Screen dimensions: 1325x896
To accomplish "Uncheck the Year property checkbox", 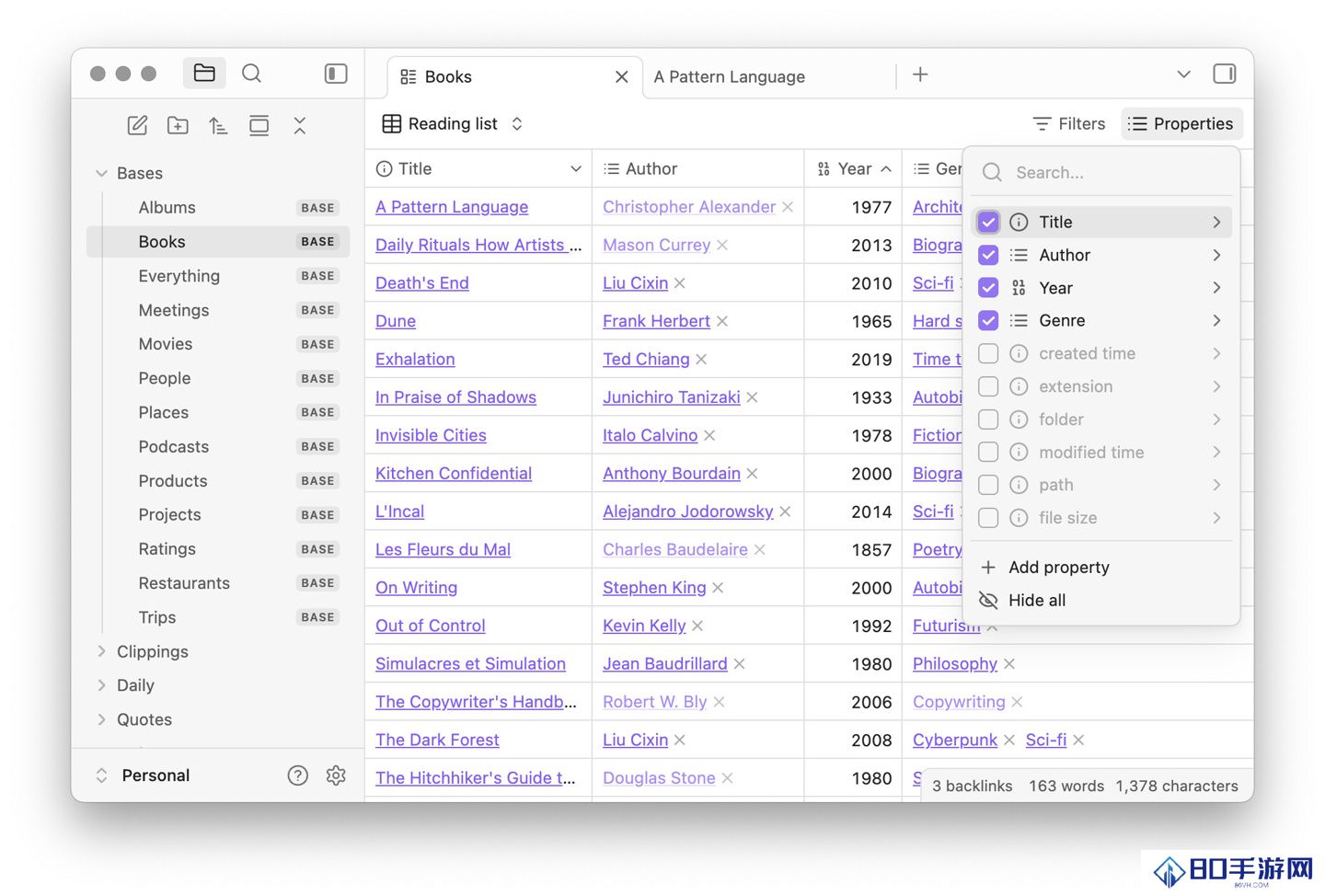I will (x=988, y=288).
